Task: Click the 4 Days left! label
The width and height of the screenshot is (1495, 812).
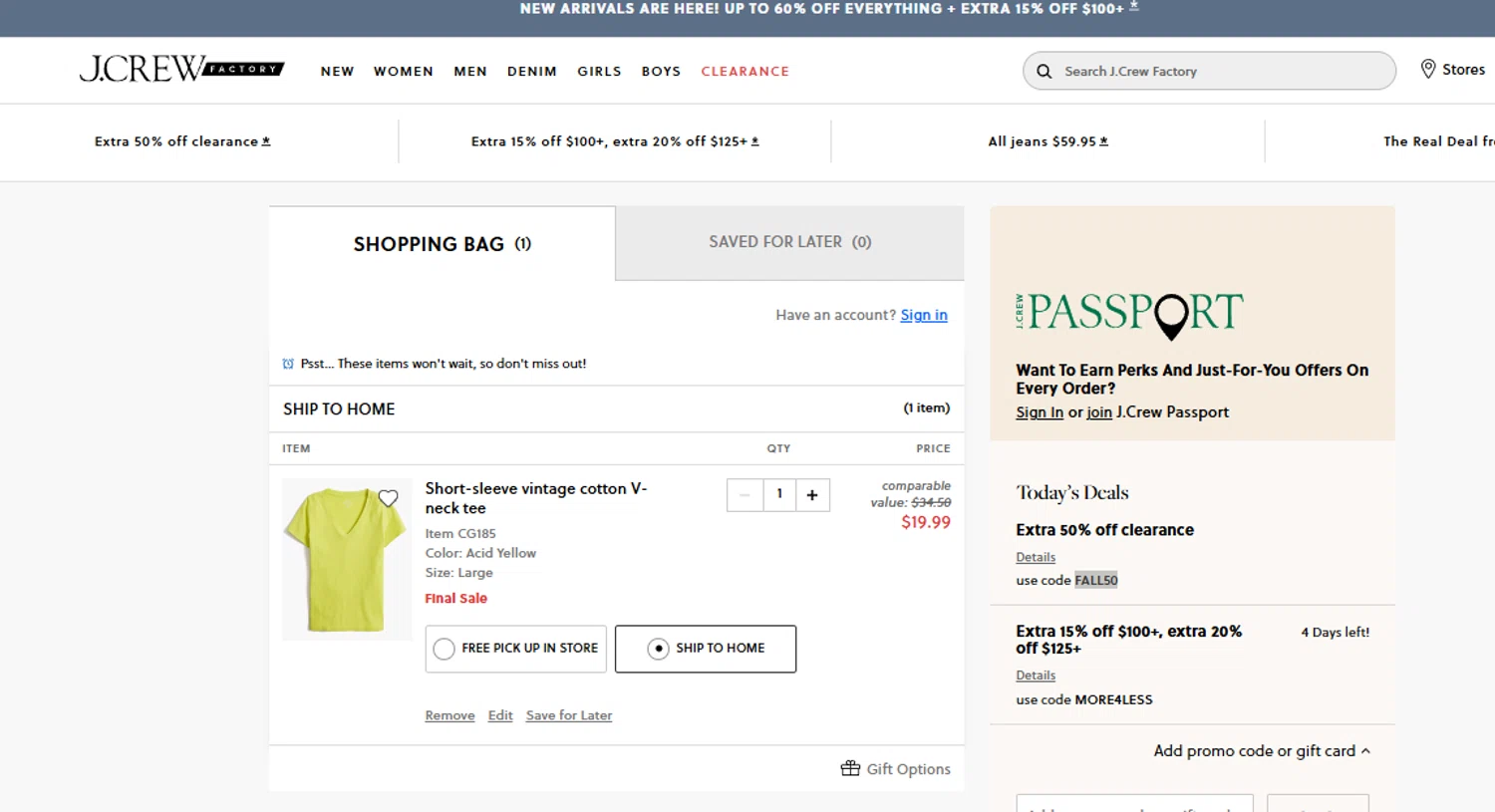Action: coord(1336,632)
